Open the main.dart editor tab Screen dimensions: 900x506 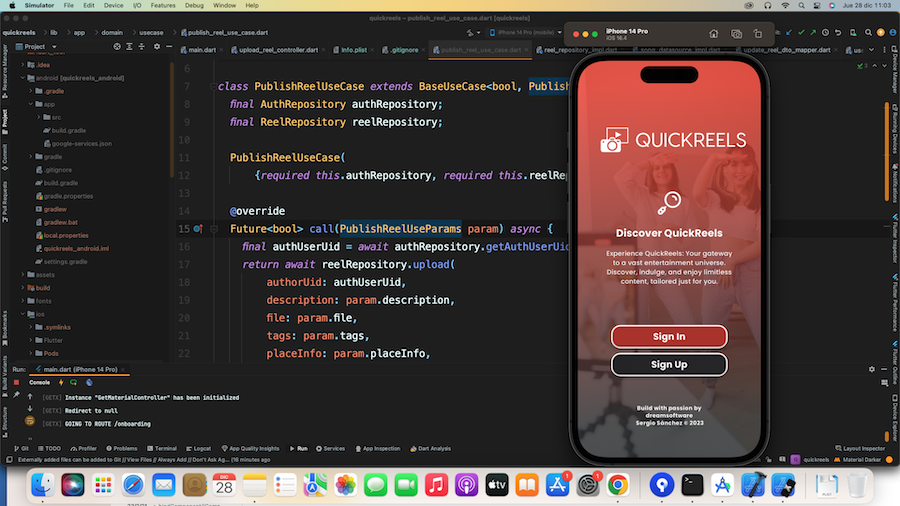click(199, 50)
